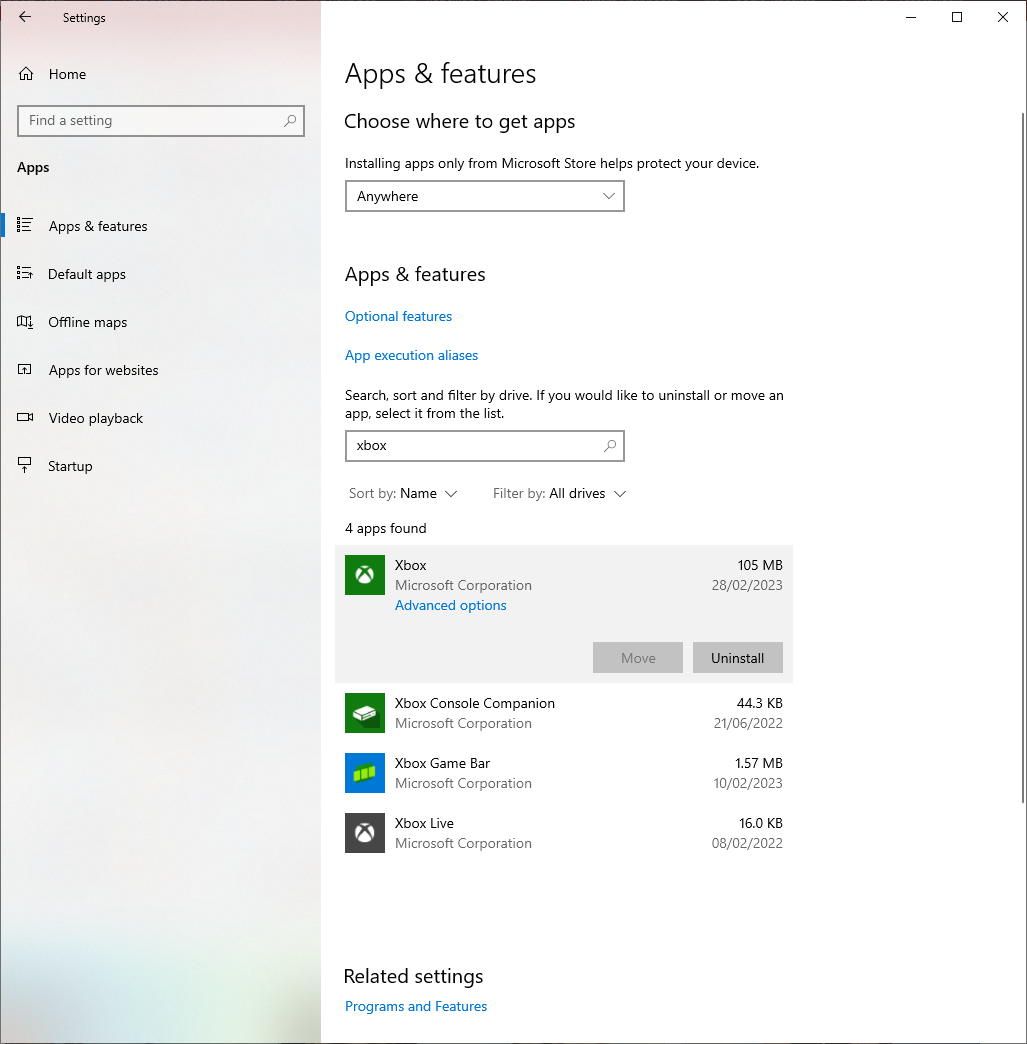Screen dimensions: 1027x1044
Task: Open the Video playback section
Action: click(161, 417)
